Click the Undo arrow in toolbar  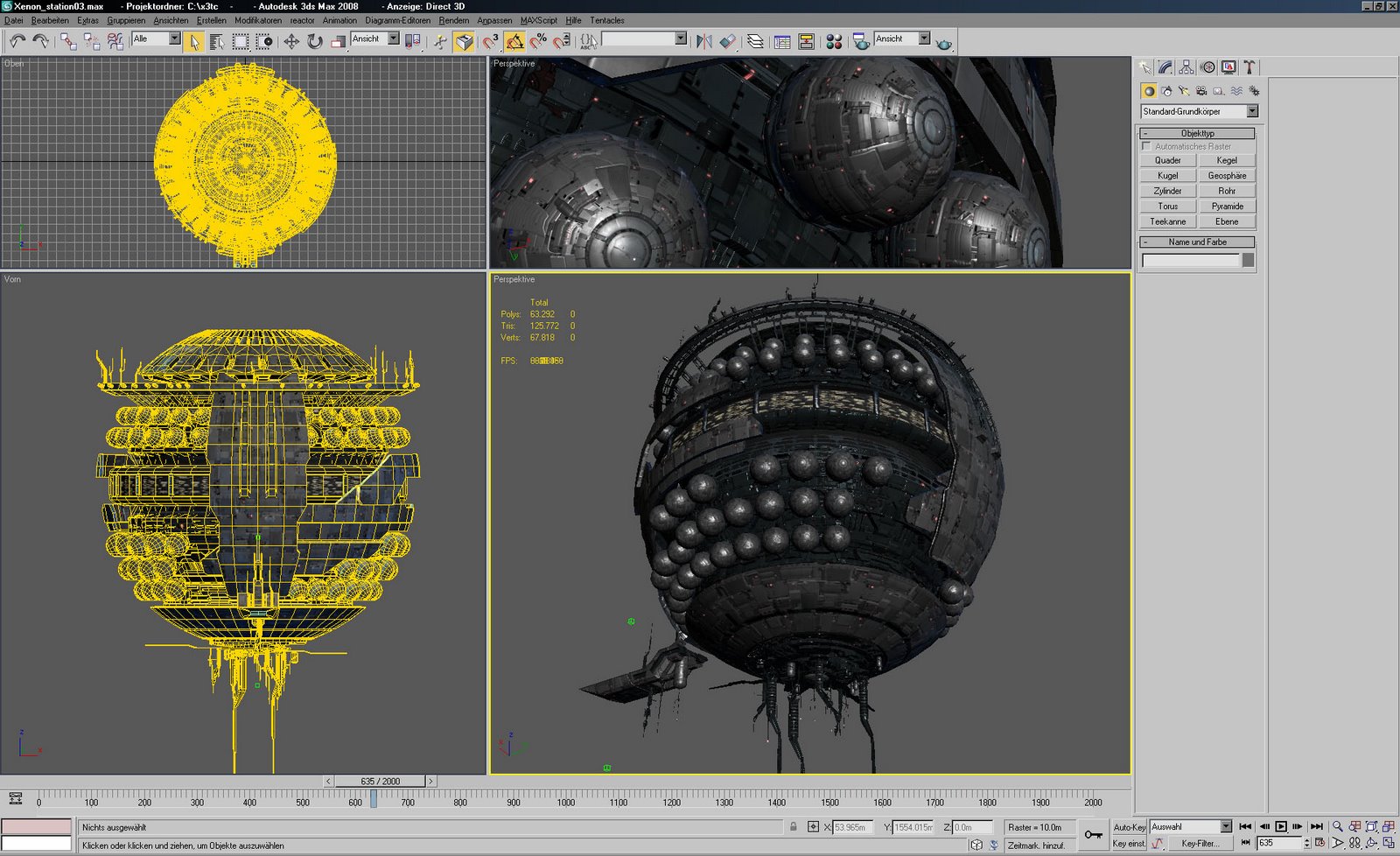pos(17,41)
